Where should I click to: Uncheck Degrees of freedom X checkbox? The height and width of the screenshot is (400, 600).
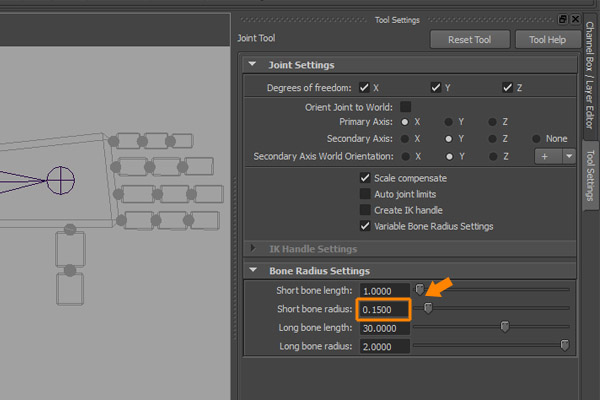[365, 88]
